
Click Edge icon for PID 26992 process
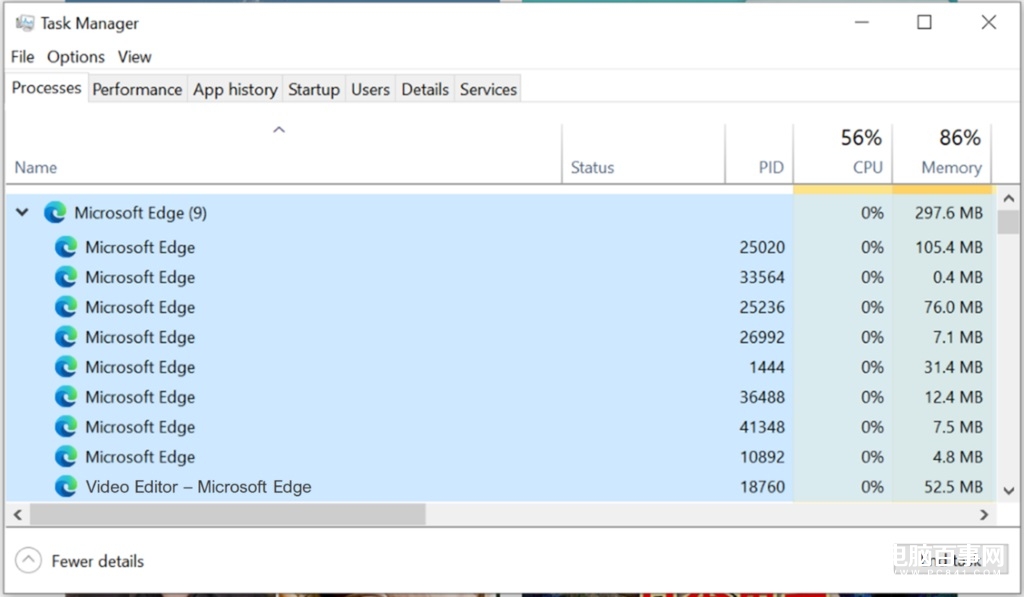point(66,337)
